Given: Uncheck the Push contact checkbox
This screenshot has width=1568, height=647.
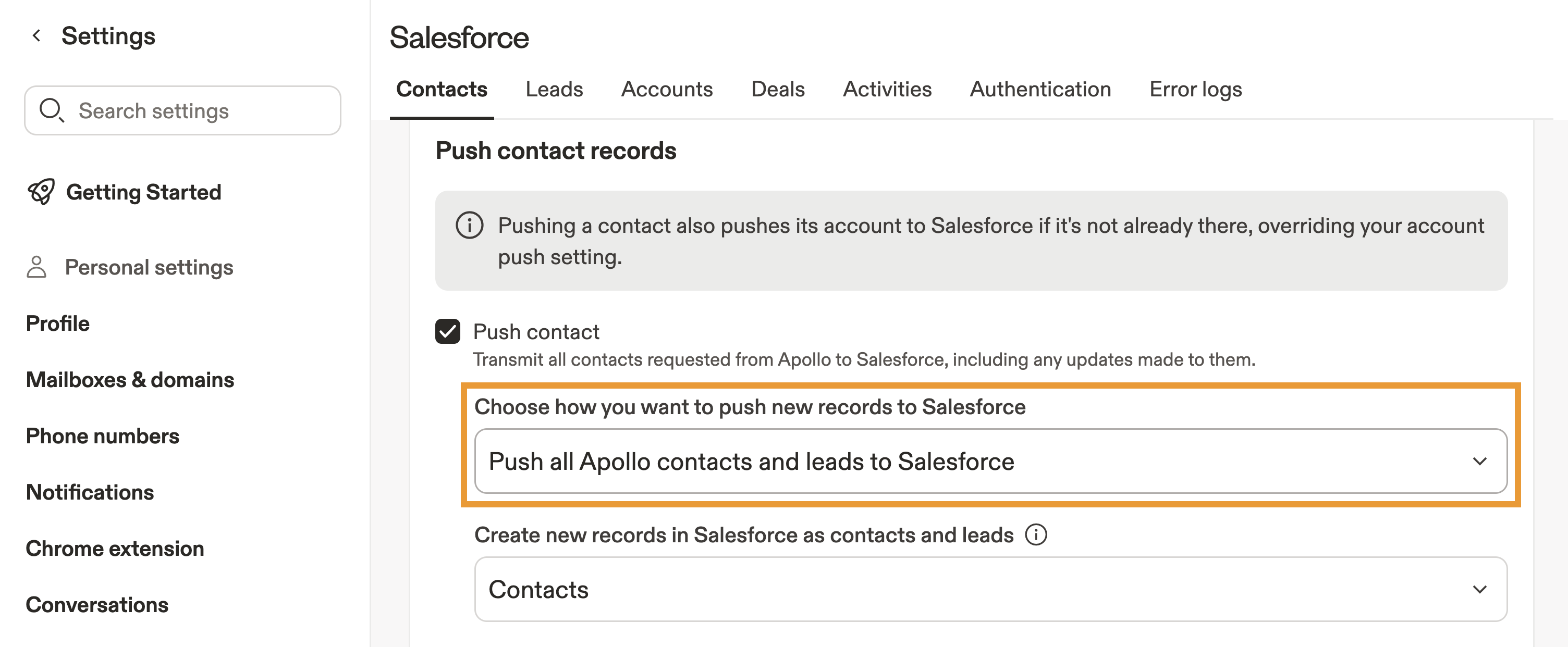Looking at the screenshot, I should [447, 331].
